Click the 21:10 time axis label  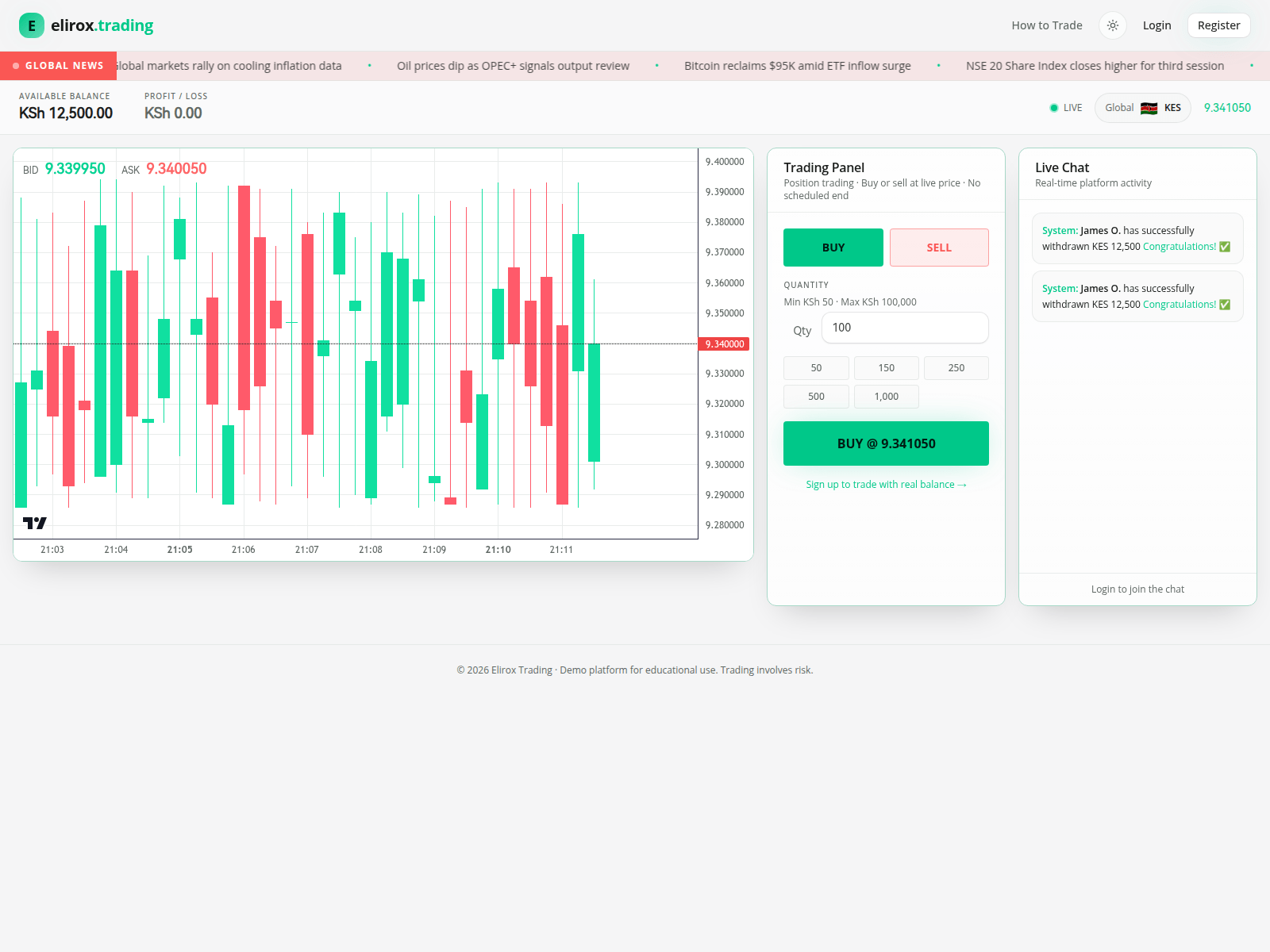(x=498, y=550)
